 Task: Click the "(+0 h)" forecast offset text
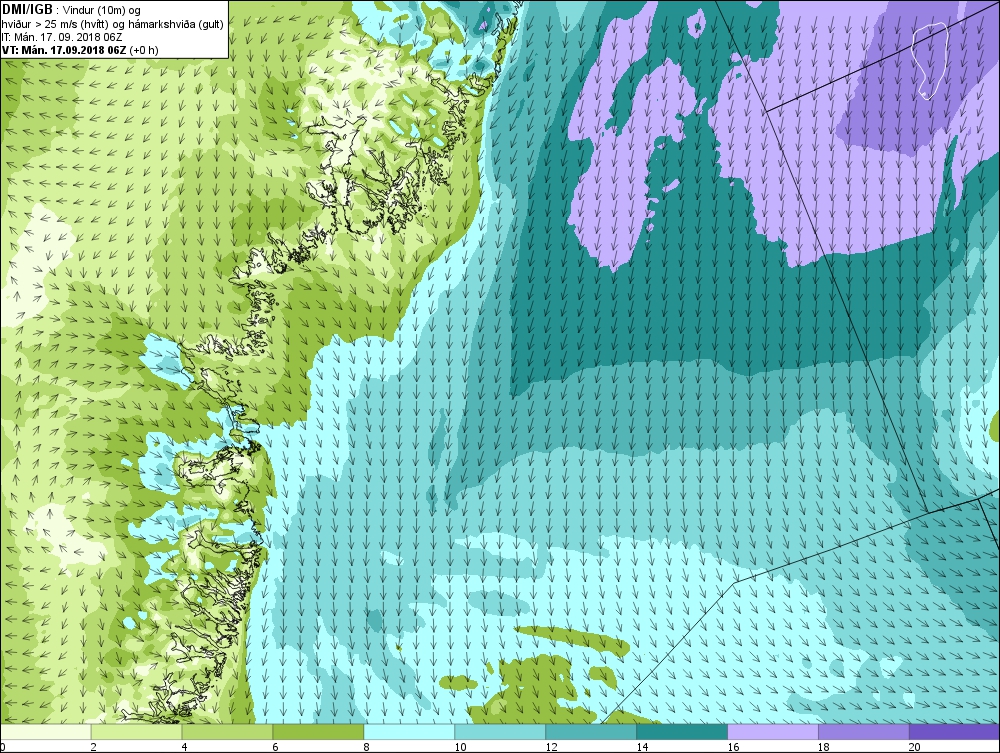point(144,50)
